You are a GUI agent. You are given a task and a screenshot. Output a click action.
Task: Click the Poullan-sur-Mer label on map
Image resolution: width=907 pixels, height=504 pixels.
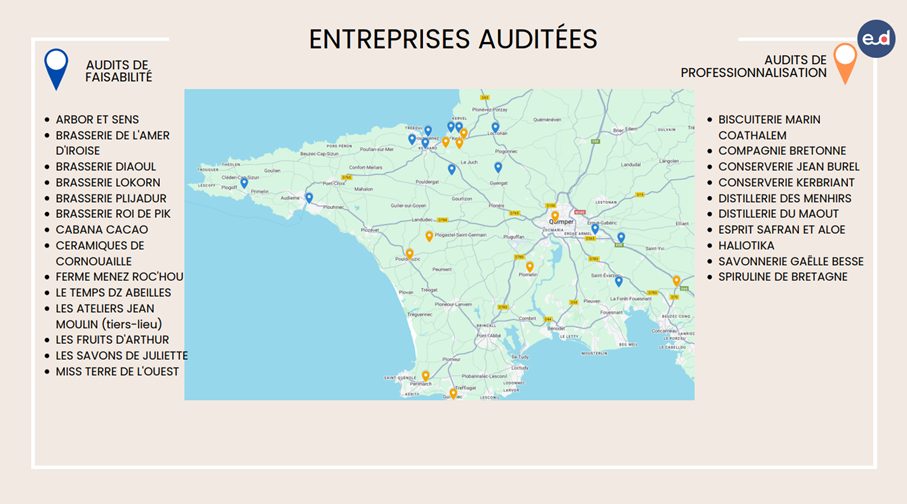pyautogui.click(x=377, y=149)
